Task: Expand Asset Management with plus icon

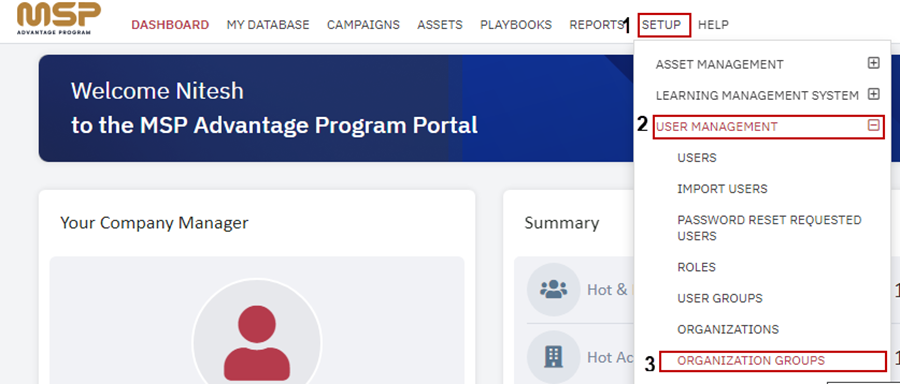Action: click(x=874, y=63)
